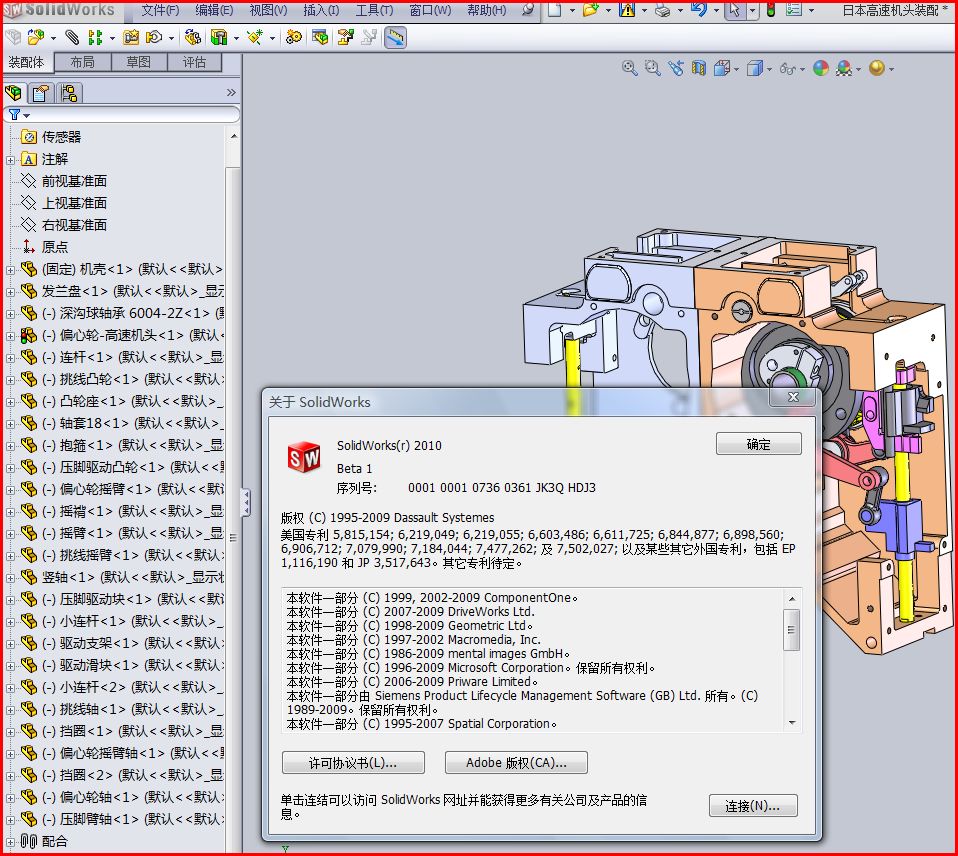The width and height of the screenshot is (958, 856).
Task: Activate the Move Component tool
Action: (153, 38)
